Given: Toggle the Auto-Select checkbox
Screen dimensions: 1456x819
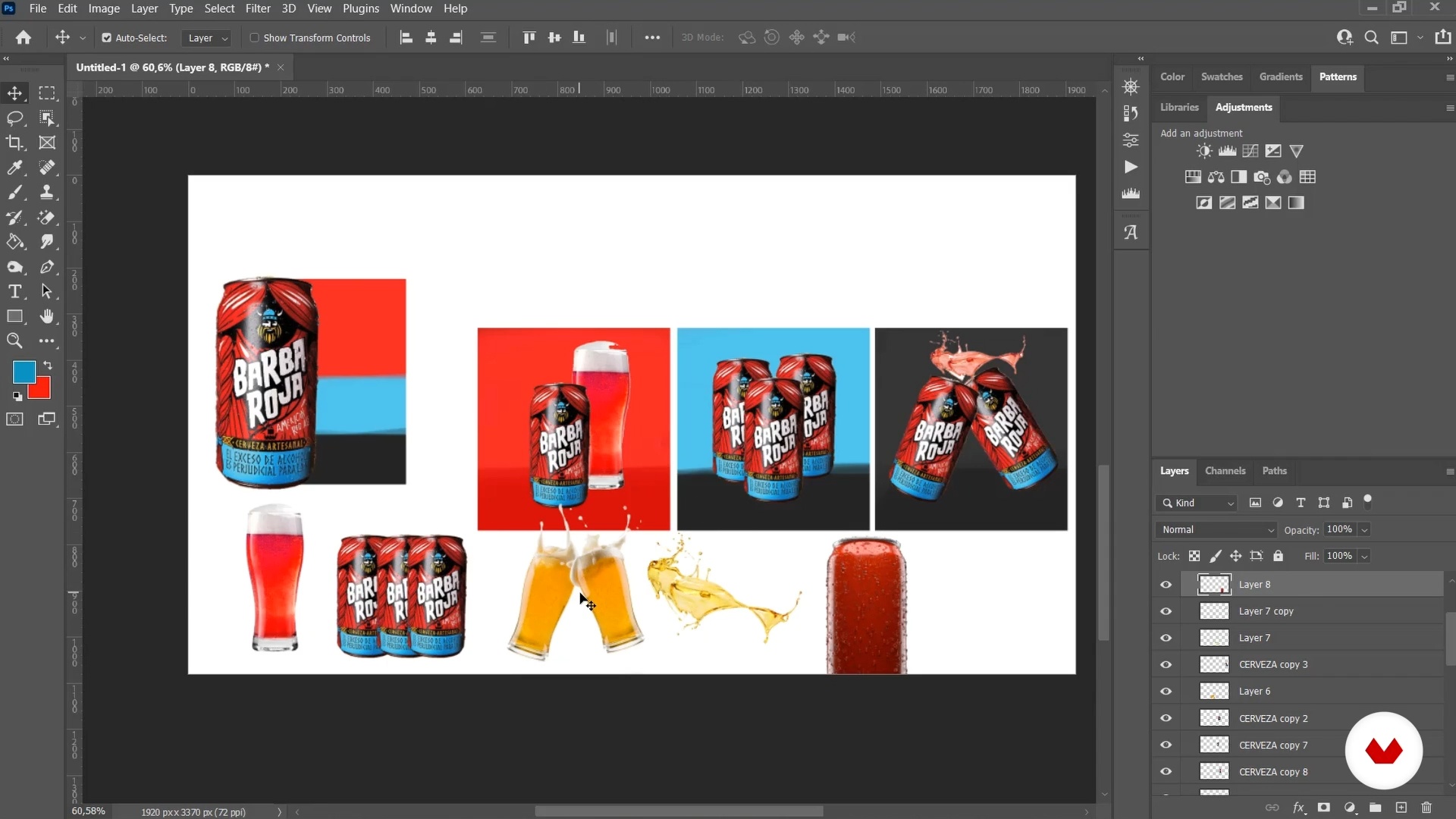Looking at the screenshot, I should pyautogui.click(x=106, y=38).
